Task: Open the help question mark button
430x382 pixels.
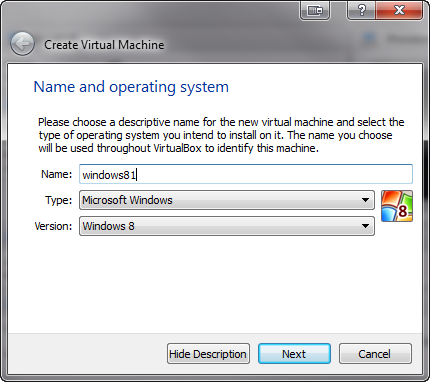Action: (x=361, y=10)
